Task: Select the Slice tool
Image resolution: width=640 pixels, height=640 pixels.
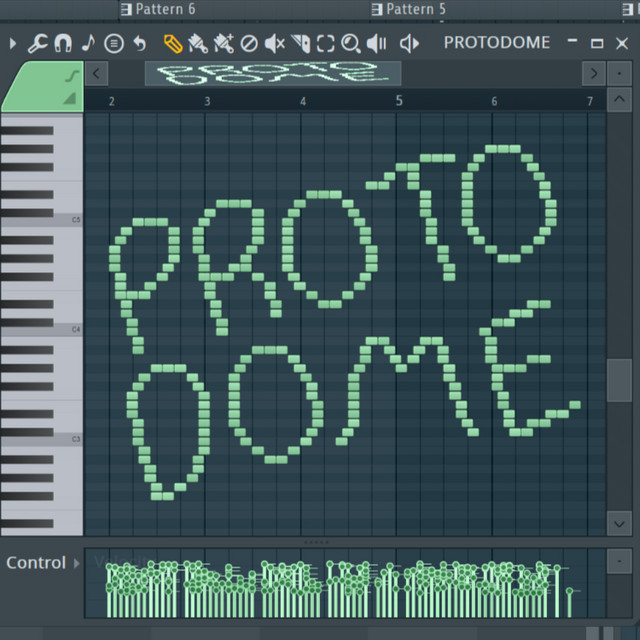Action: [x=300, y=43]
